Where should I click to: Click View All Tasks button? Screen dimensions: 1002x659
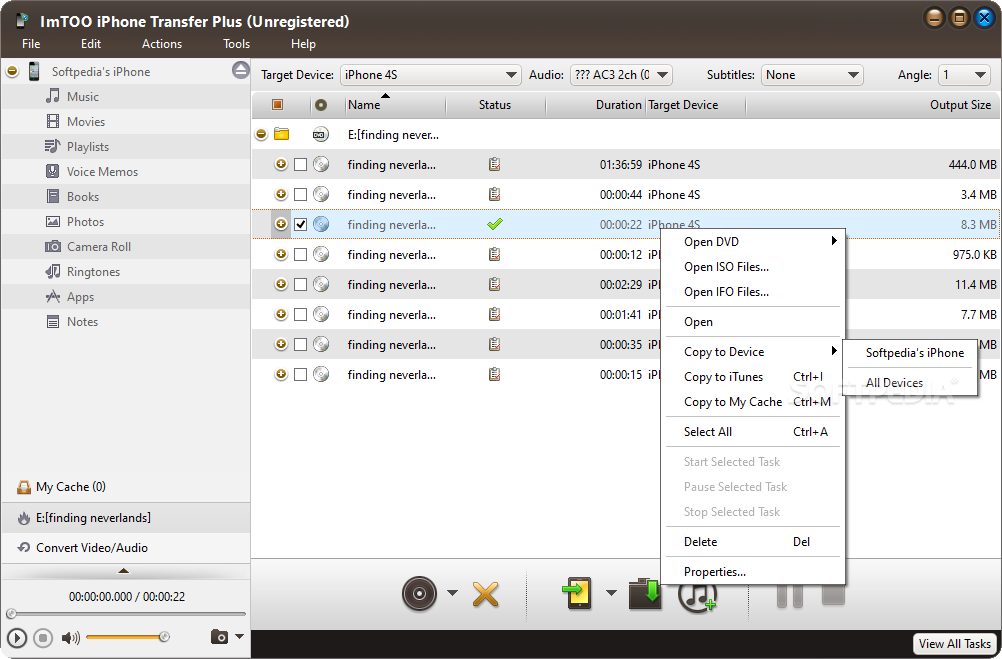[955, 644]
